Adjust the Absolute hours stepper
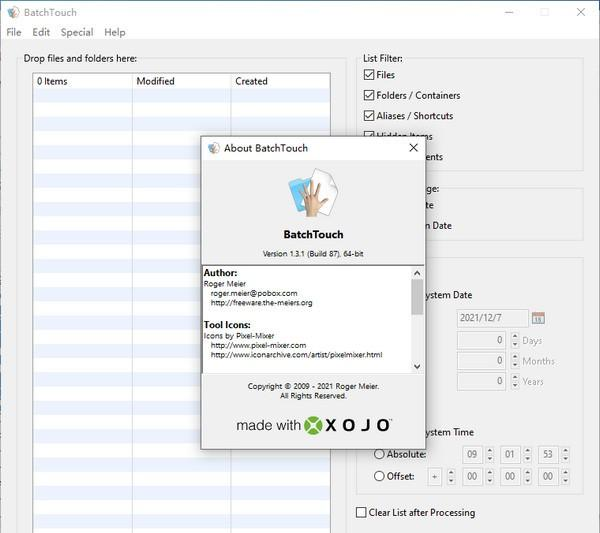Image resolution: width=600 pixels, height=533 pixels. [x=490, y=454]
